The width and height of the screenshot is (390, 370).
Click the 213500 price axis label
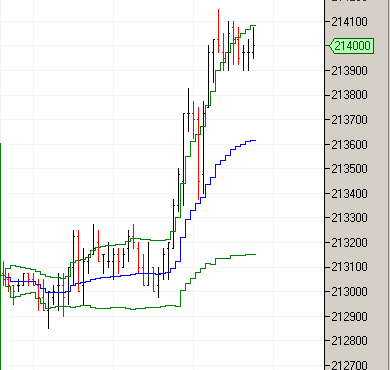349,169
